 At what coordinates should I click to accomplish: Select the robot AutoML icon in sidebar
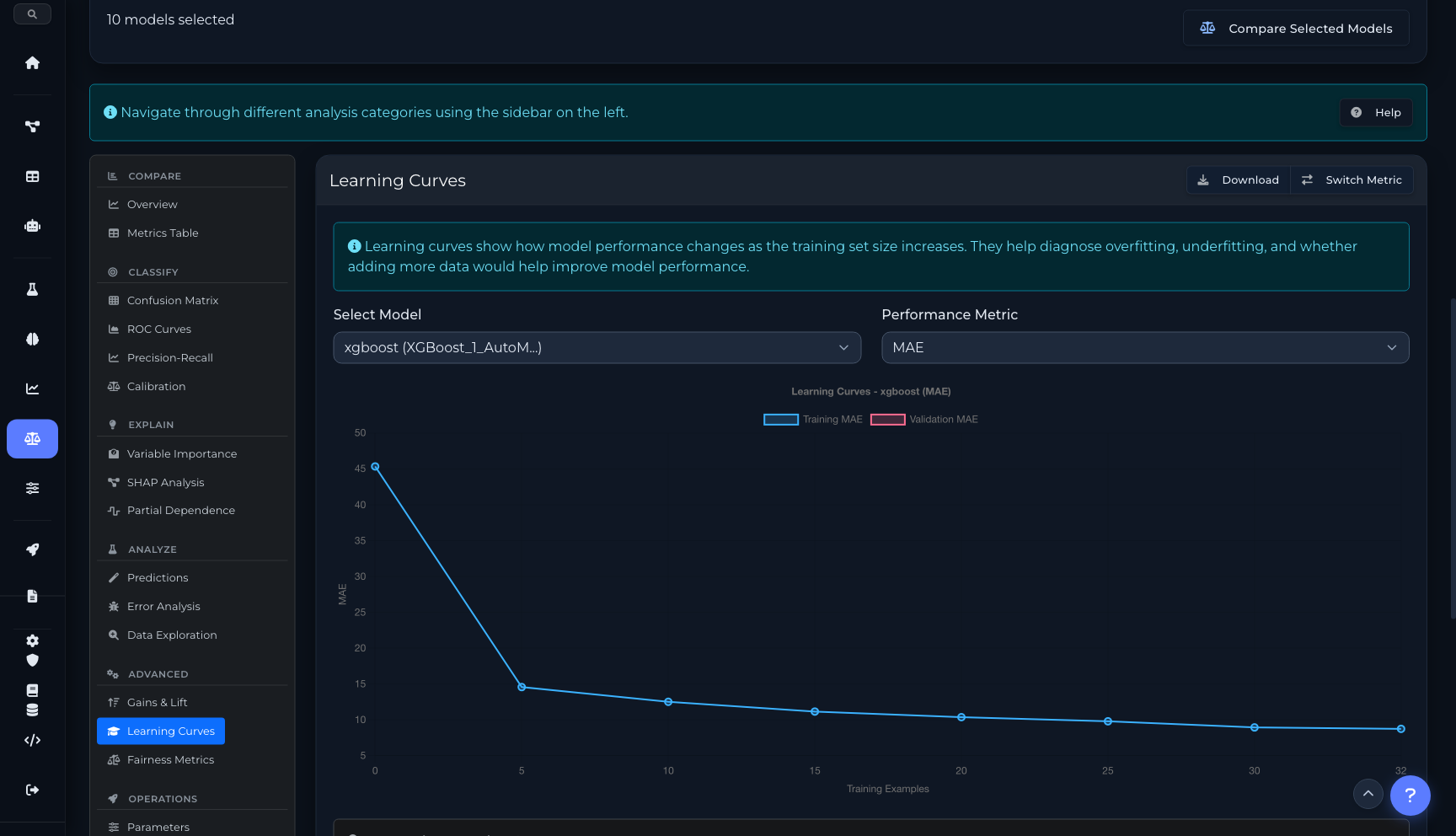click(32, 226)
